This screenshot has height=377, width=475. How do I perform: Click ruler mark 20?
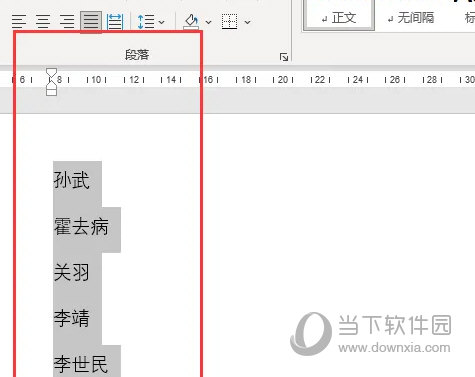point(283,80)
